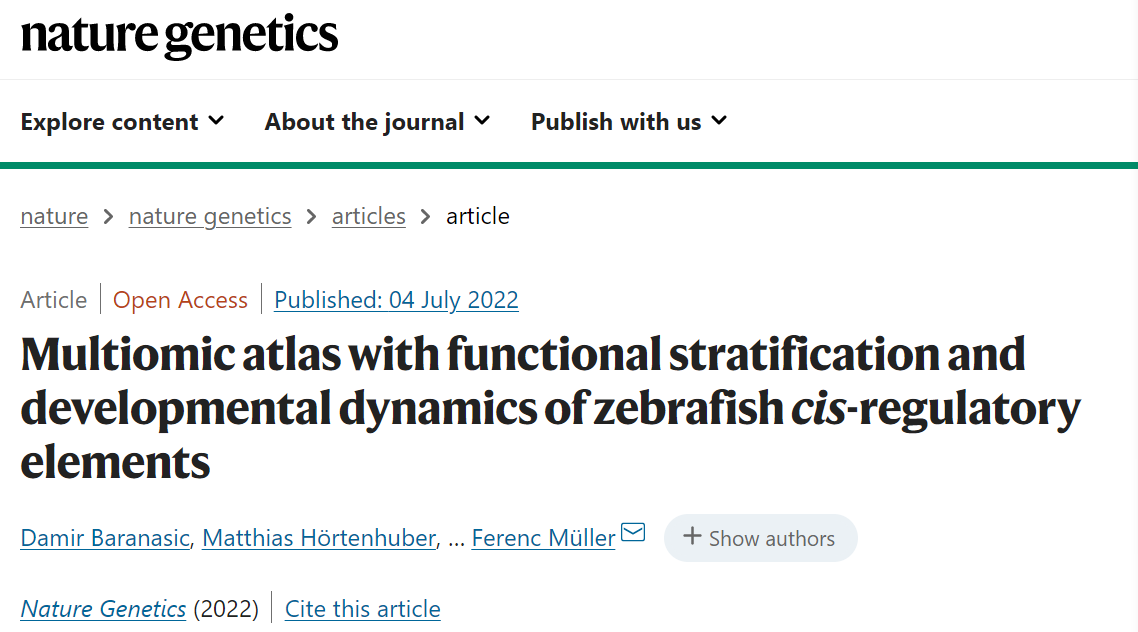1138x632 pixels.
Task: Open the Publish with us menu
Action: pyautogui.click(x=616, y=122)
